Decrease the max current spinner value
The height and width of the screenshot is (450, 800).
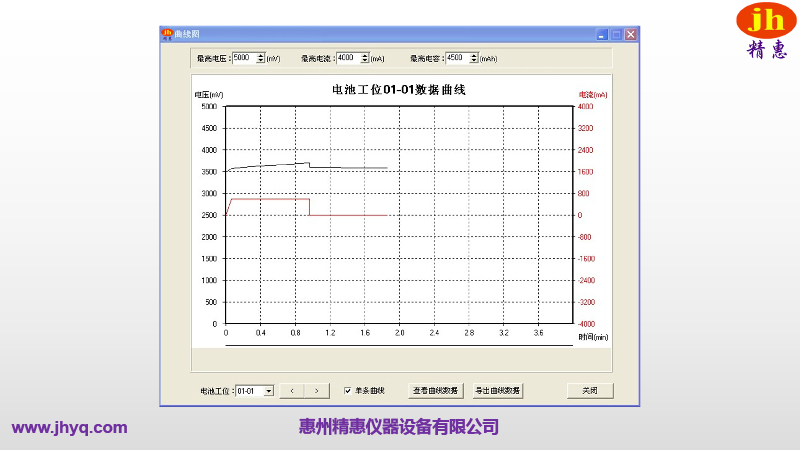pyautogui.click(x=365, y=61)
